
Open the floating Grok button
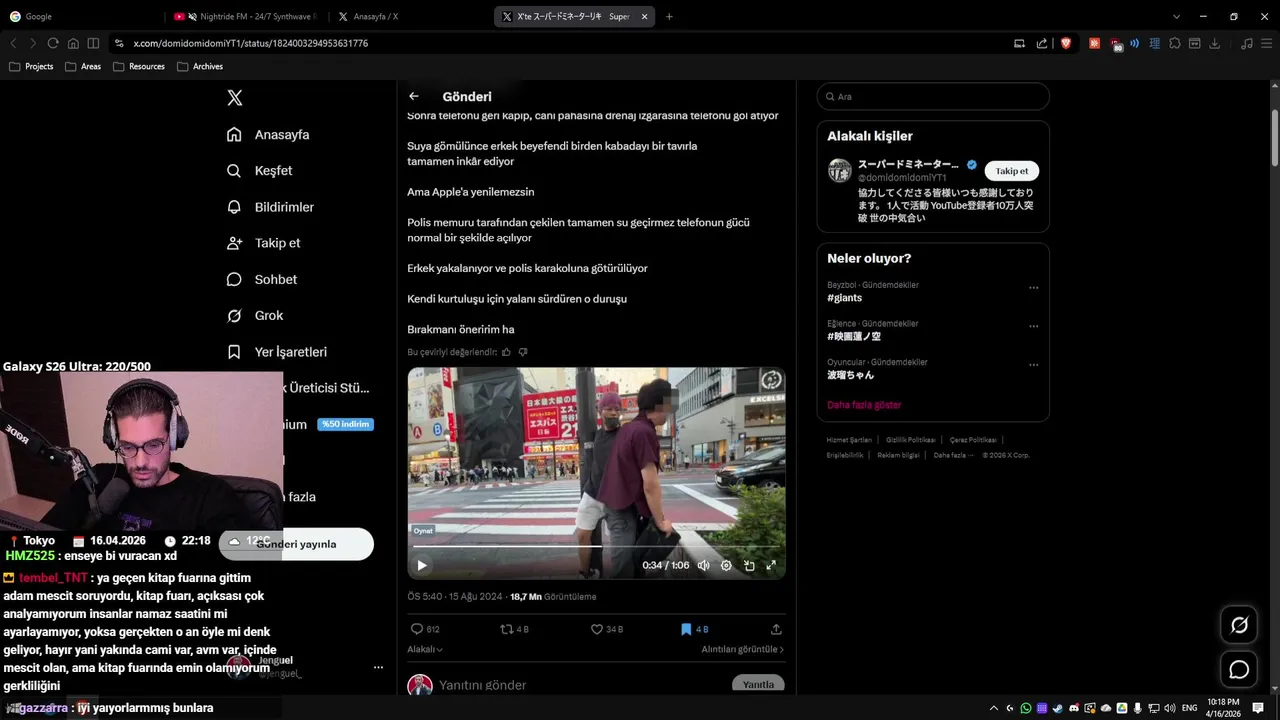(x=1239, y=625)
